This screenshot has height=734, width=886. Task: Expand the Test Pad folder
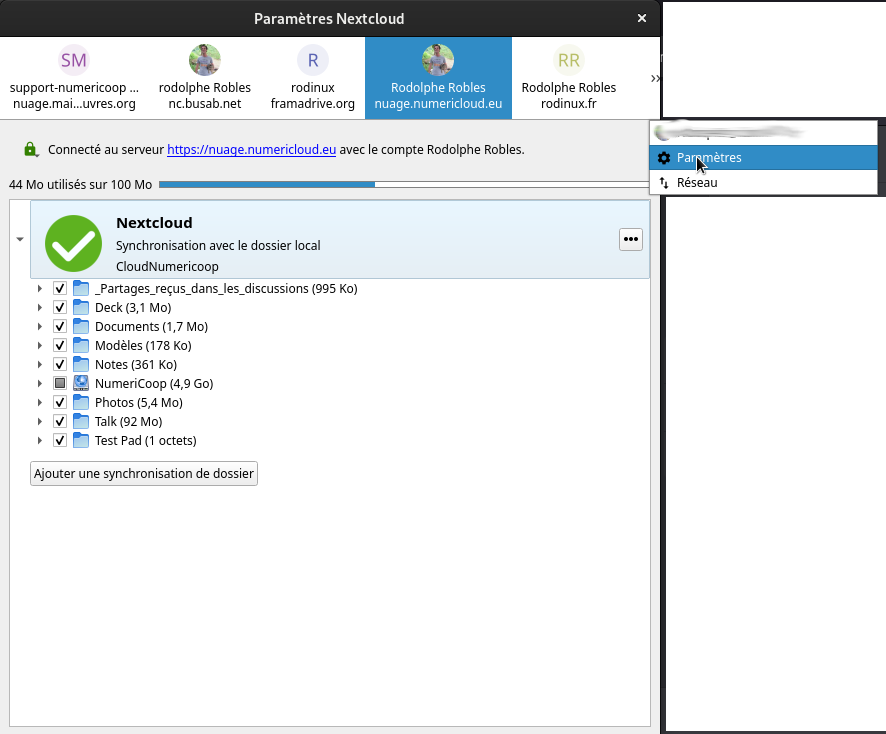point(40,441)
